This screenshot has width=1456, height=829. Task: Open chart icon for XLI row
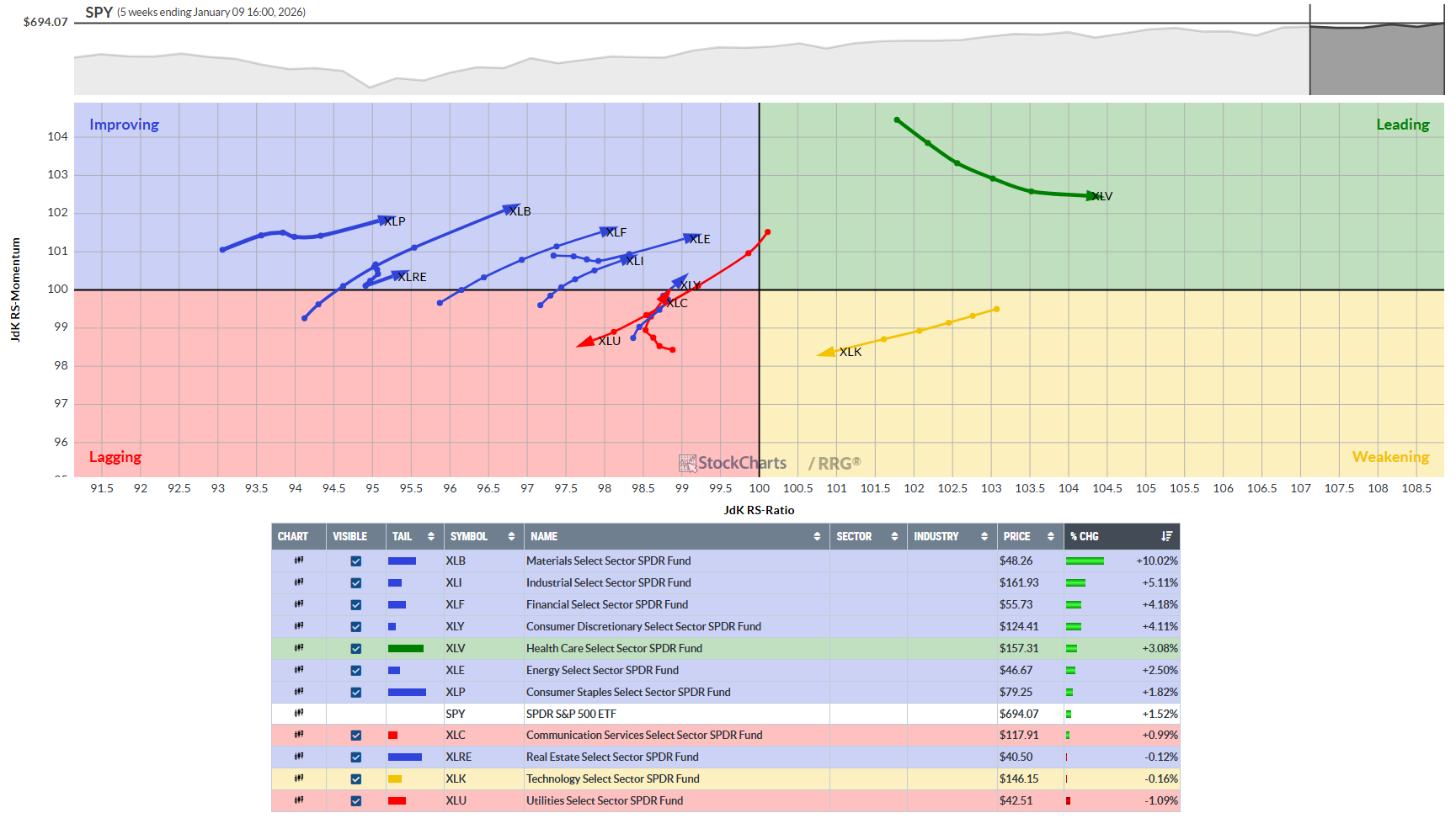tap(298, 582)
